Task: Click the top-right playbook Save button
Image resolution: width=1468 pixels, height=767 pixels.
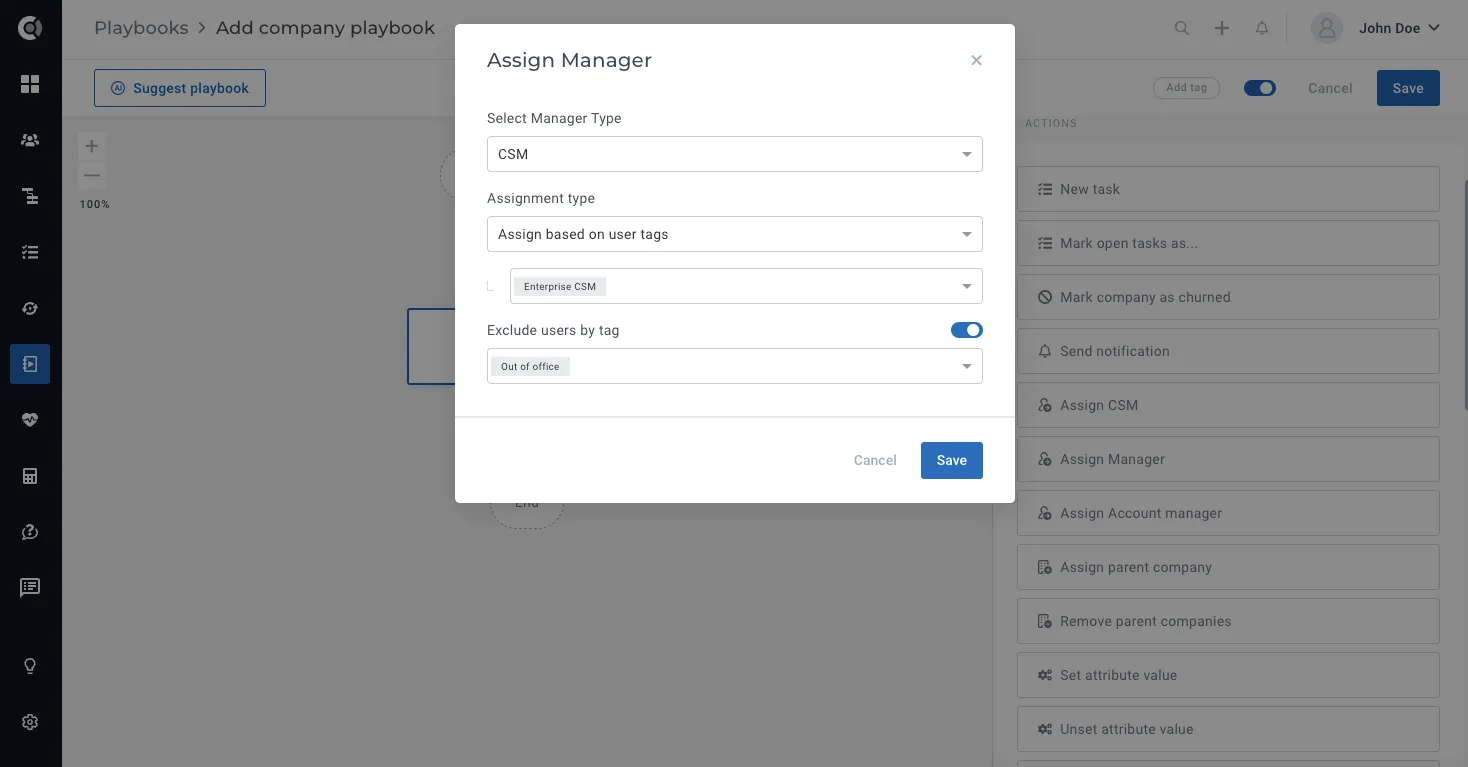Action: coord(1408,88)
